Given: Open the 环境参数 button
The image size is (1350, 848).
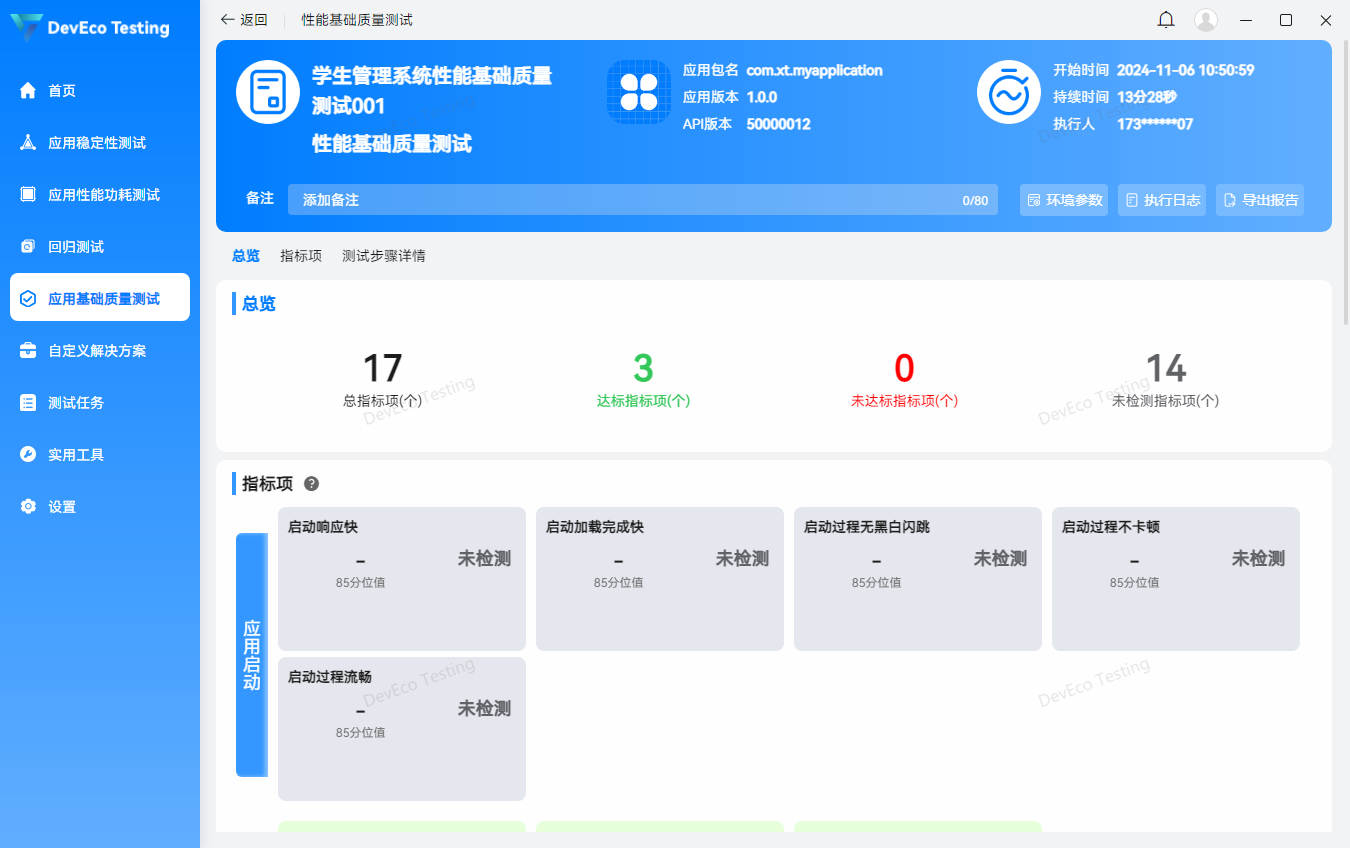Looking at the screenshot, I should (x=1064, y=200).
